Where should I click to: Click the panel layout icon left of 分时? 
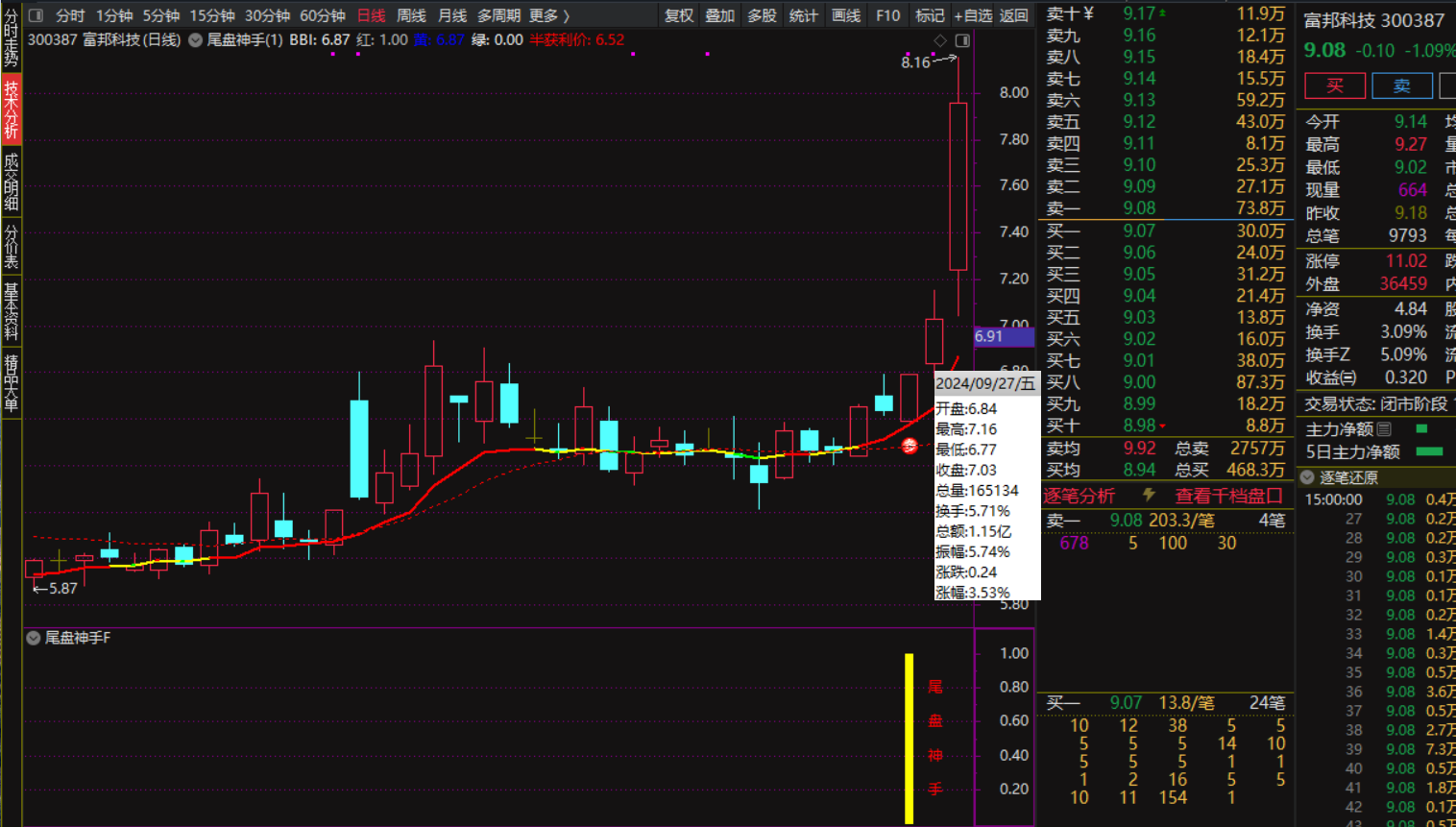click(36, 15)
